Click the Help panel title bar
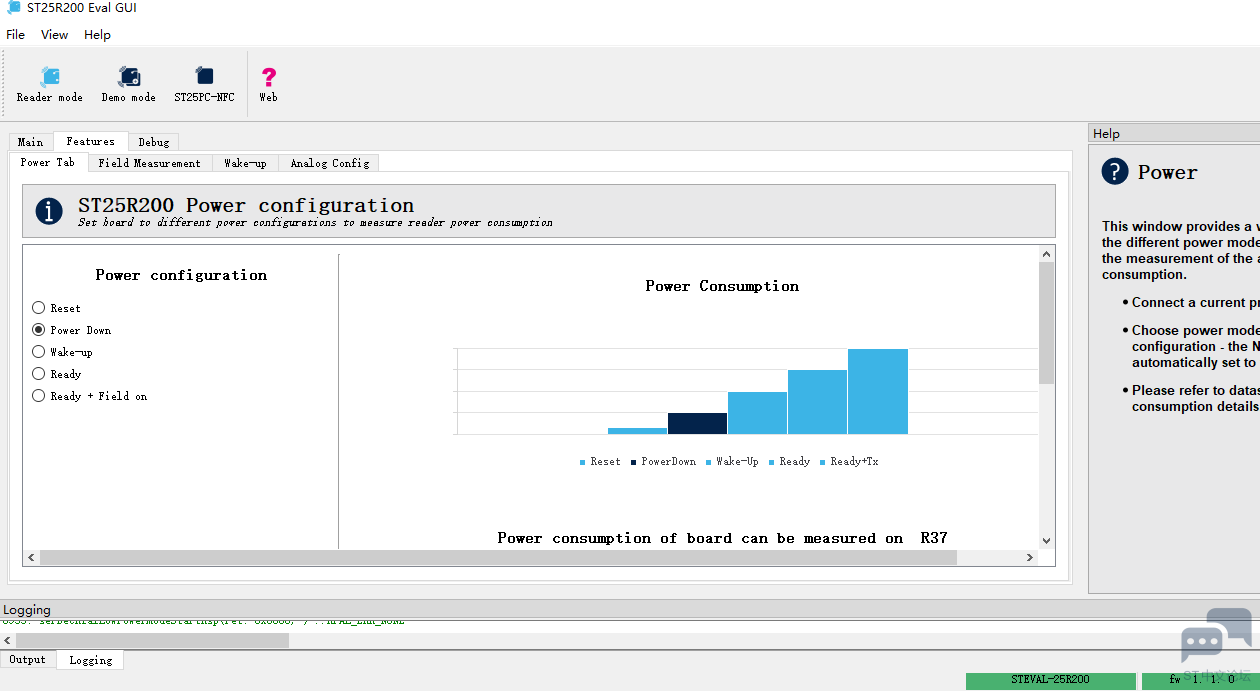This screenshot has height=691, width=1260. tap(1174, 133)
